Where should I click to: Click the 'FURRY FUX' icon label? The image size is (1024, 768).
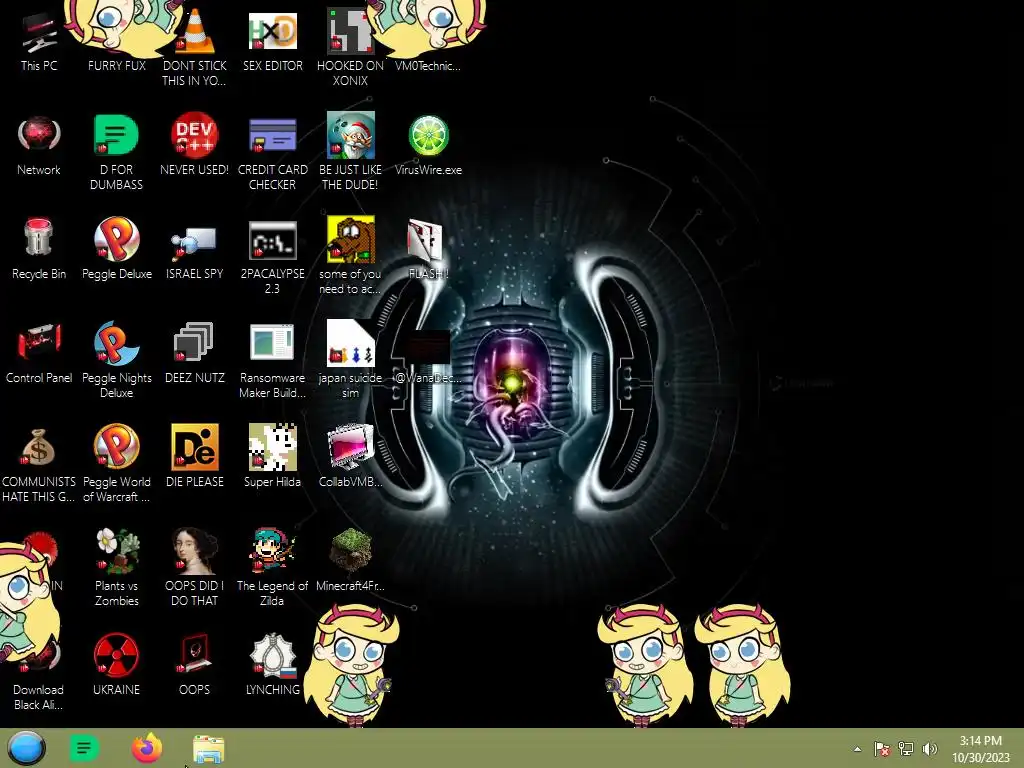[x=117, y=65]
